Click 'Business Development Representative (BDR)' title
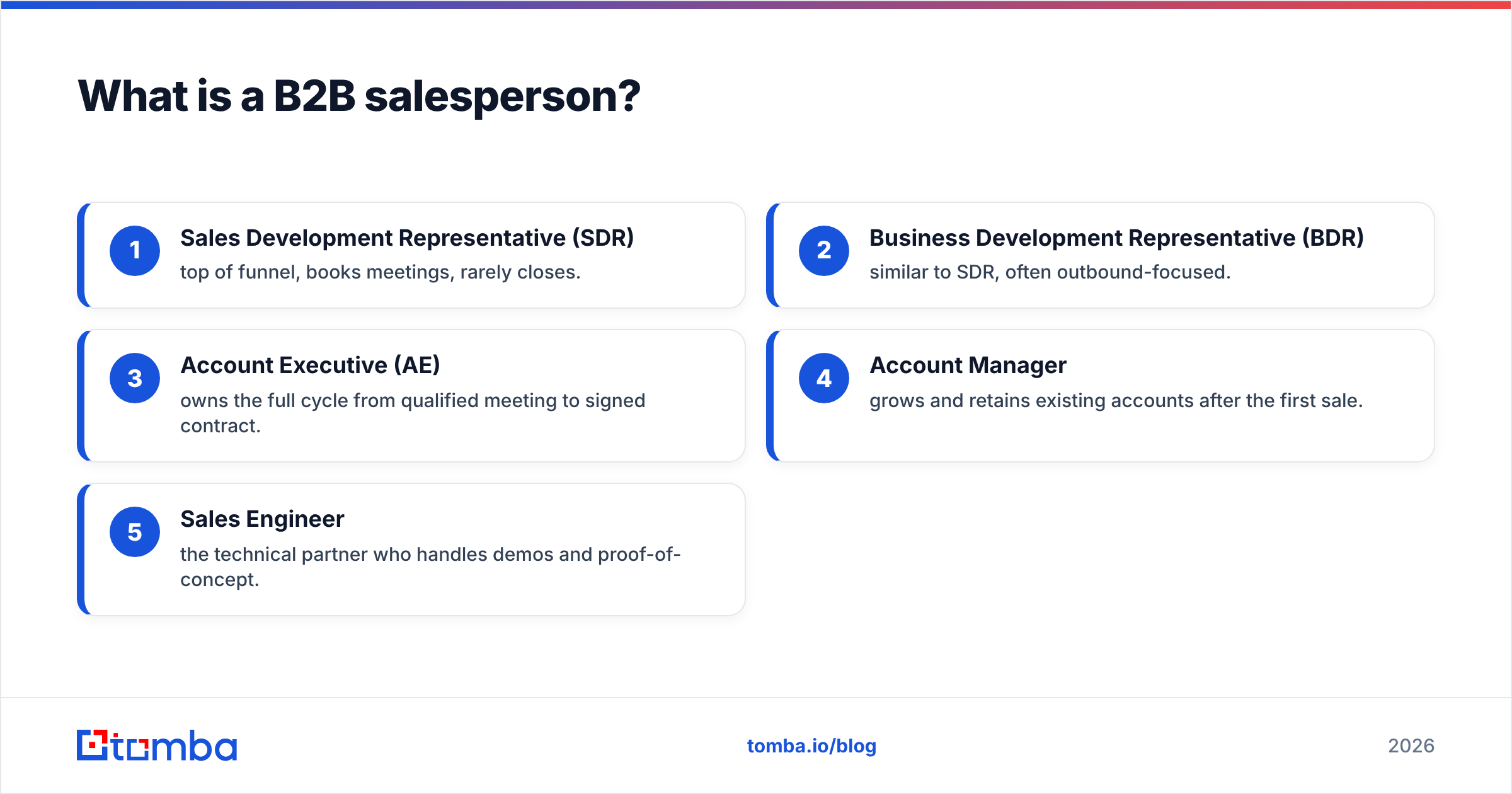The width and height of the screenshot is (1512, 794). tap(1116, 238)
